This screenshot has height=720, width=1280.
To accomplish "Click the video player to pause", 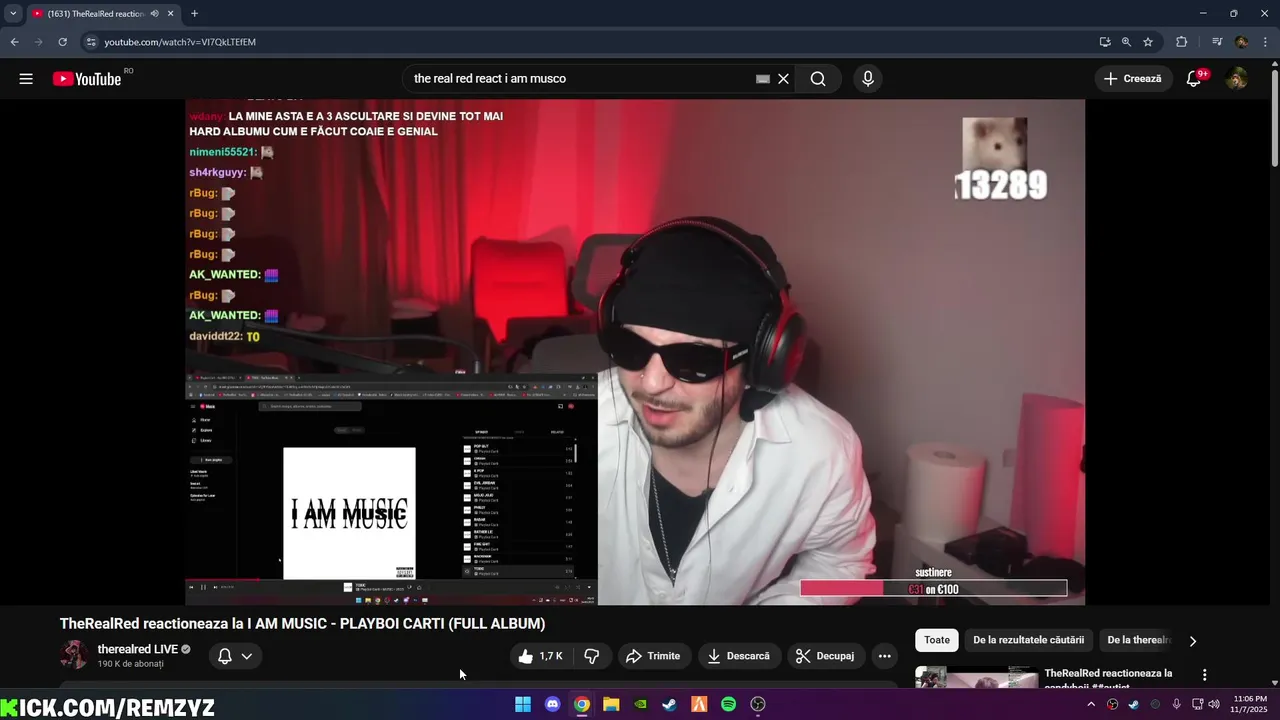I will click(635, 352).
